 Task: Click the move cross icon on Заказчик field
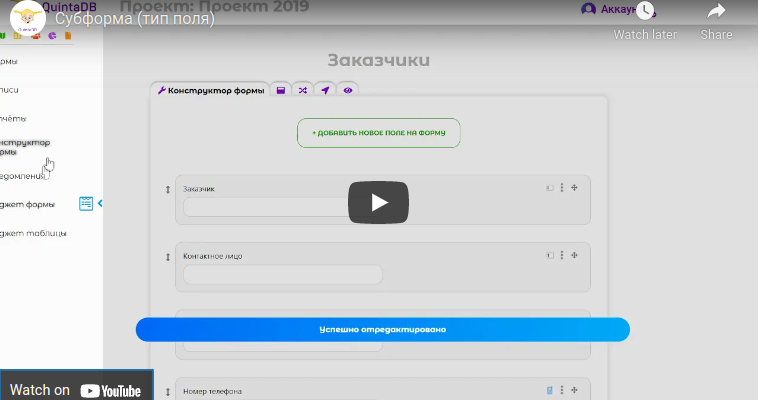[x=575, y=188]
